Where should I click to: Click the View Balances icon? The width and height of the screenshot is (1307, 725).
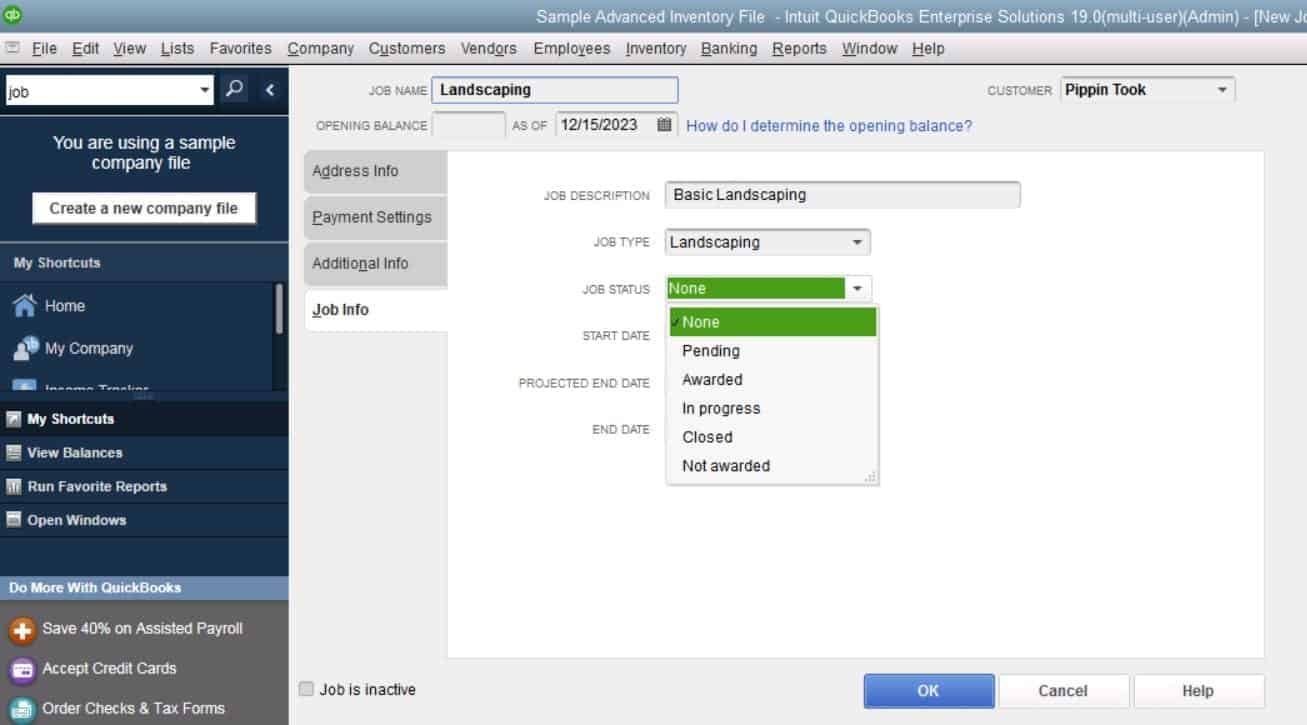tap(14, 453)
